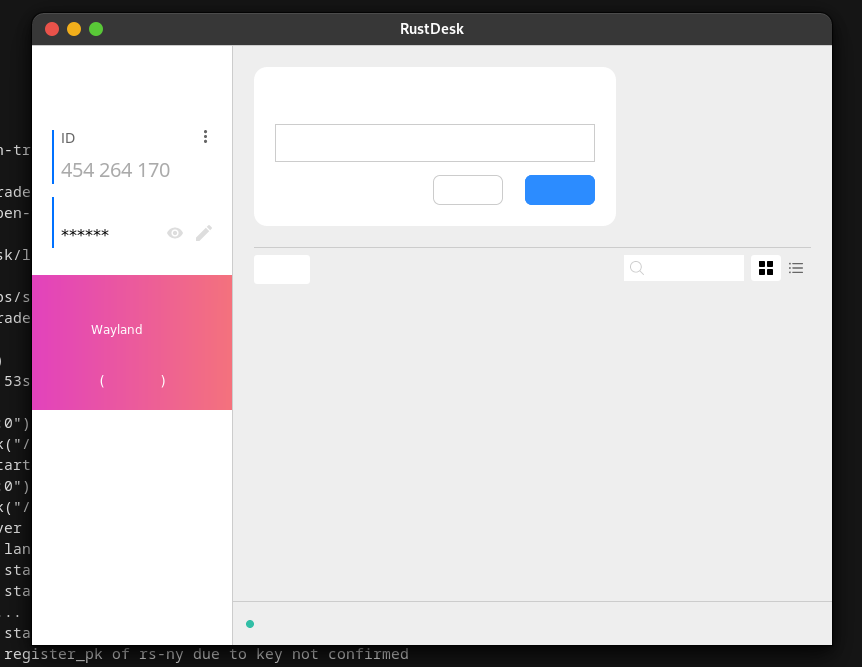The image size is (862, 667).
Task: Switch the peers panel to list view
Action: pyautogui.click(x=795, y=268)
